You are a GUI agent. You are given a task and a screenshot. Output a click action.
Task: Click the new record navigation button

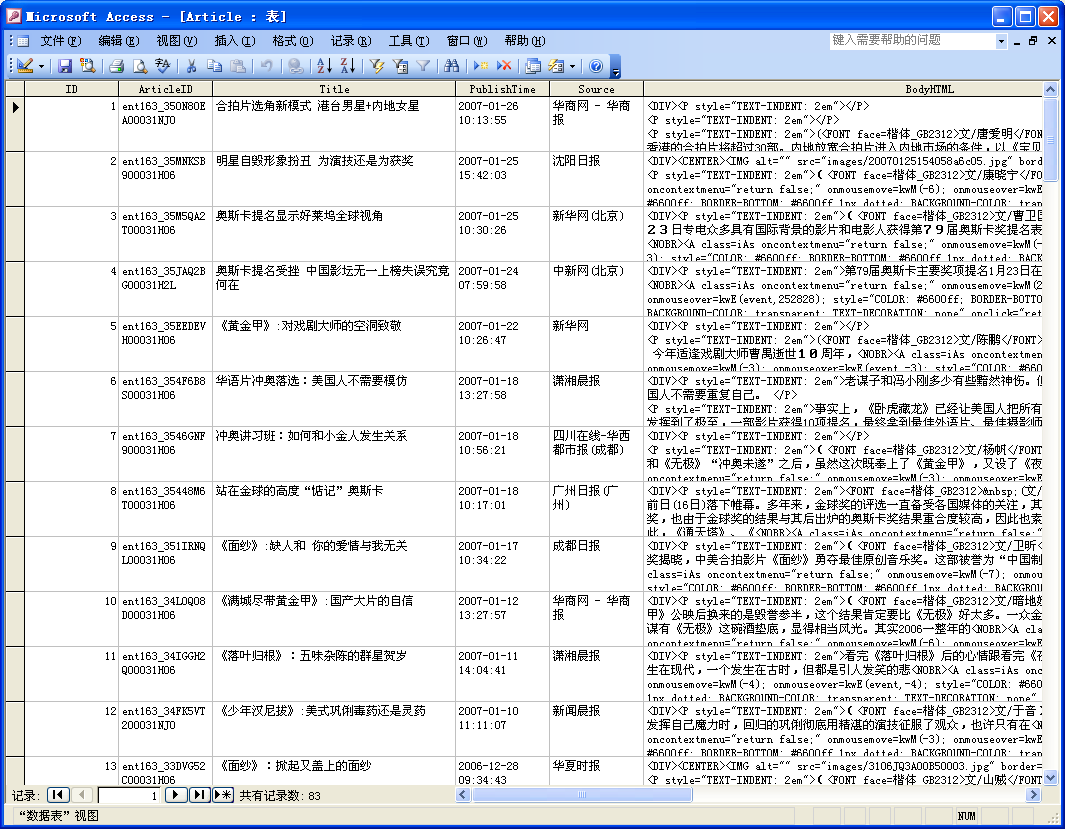(223, 795)
